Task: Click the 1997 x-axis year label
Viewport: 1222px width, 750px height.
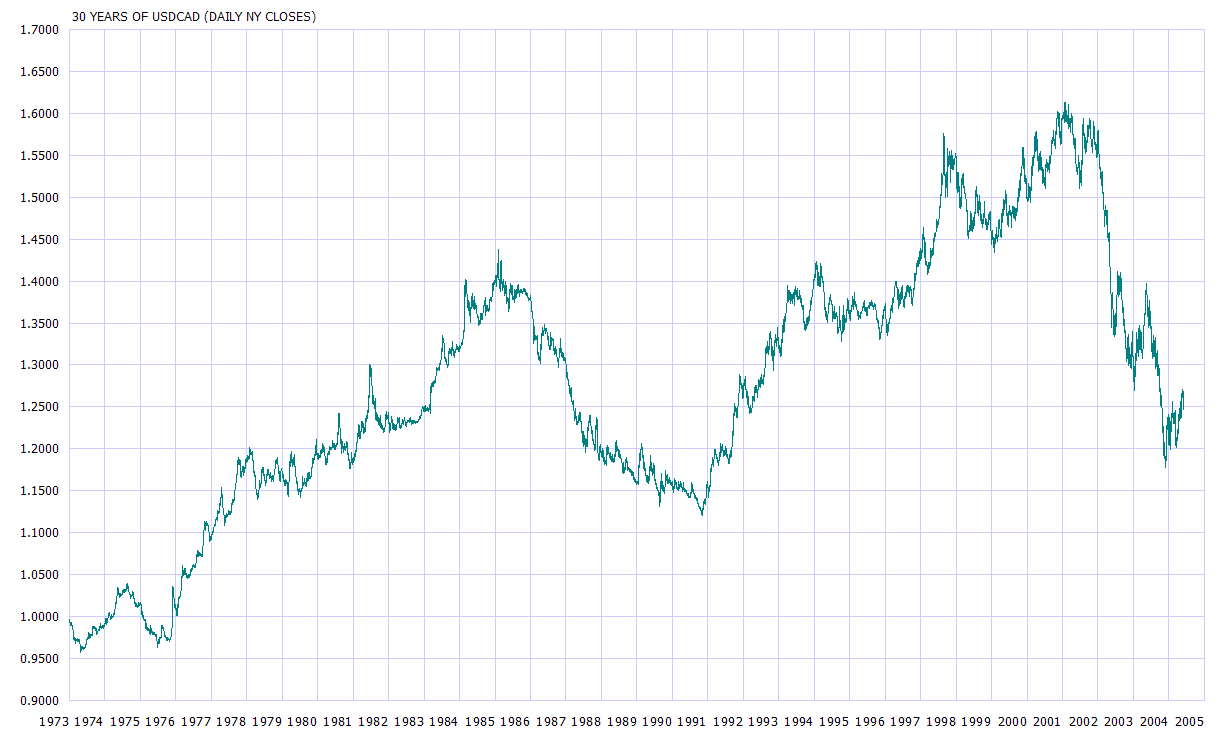Action: click(x=906, y=722)
